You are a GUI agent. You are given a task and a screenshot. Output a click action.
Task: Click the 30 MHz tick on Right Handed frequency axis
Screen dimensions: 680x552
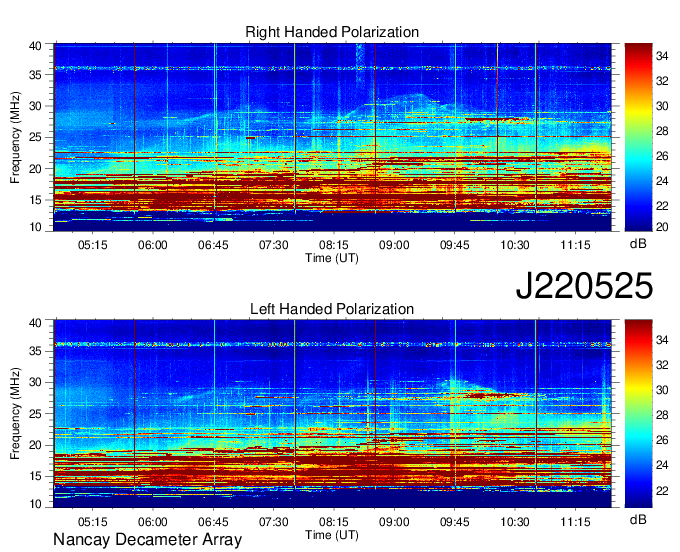pos(35,106)
